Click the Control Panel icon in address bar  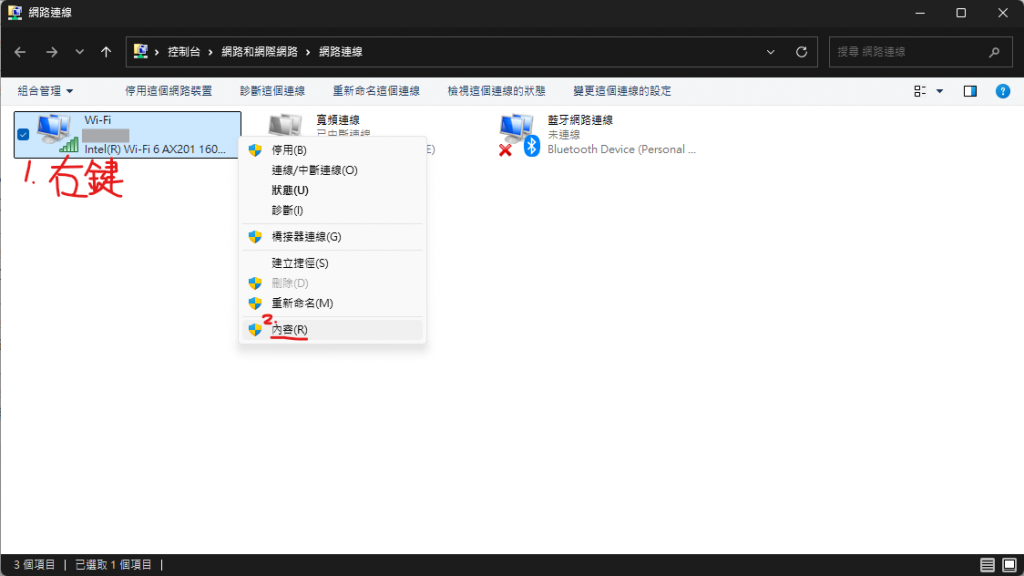click(x=140, y=51)
